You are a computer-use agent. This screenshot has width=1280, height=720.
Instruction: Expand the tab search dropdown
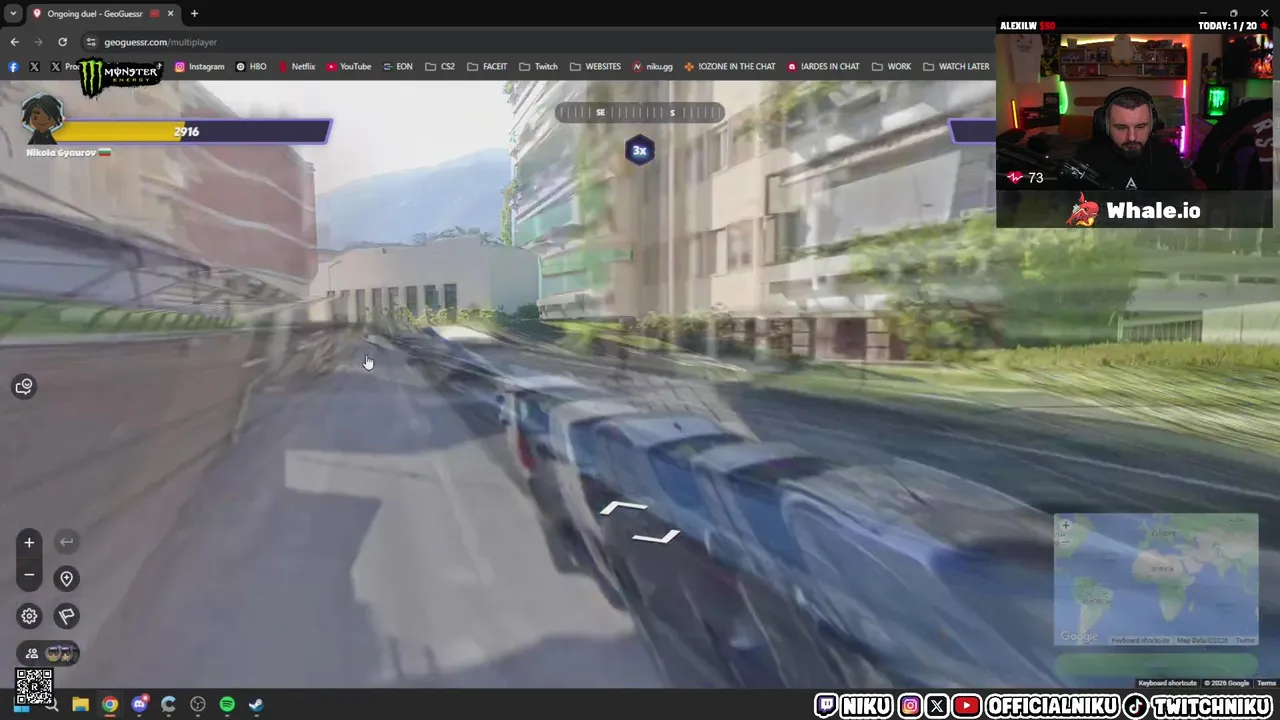[x=13, y=14]
